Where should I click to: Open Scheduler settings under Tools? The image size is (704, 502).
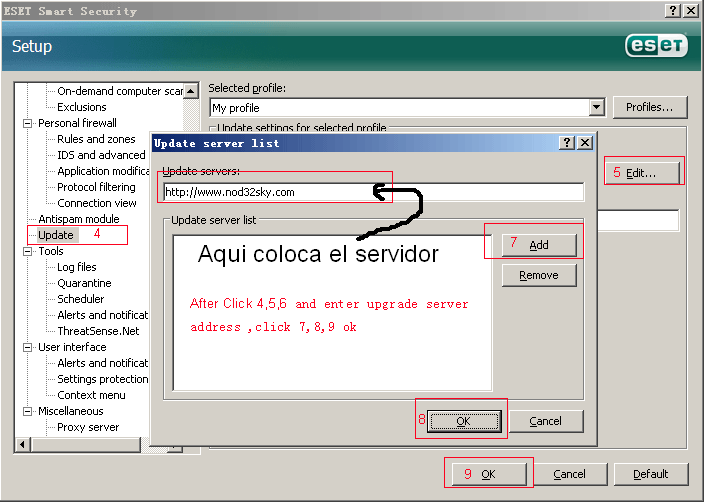(x=81, y=299)
